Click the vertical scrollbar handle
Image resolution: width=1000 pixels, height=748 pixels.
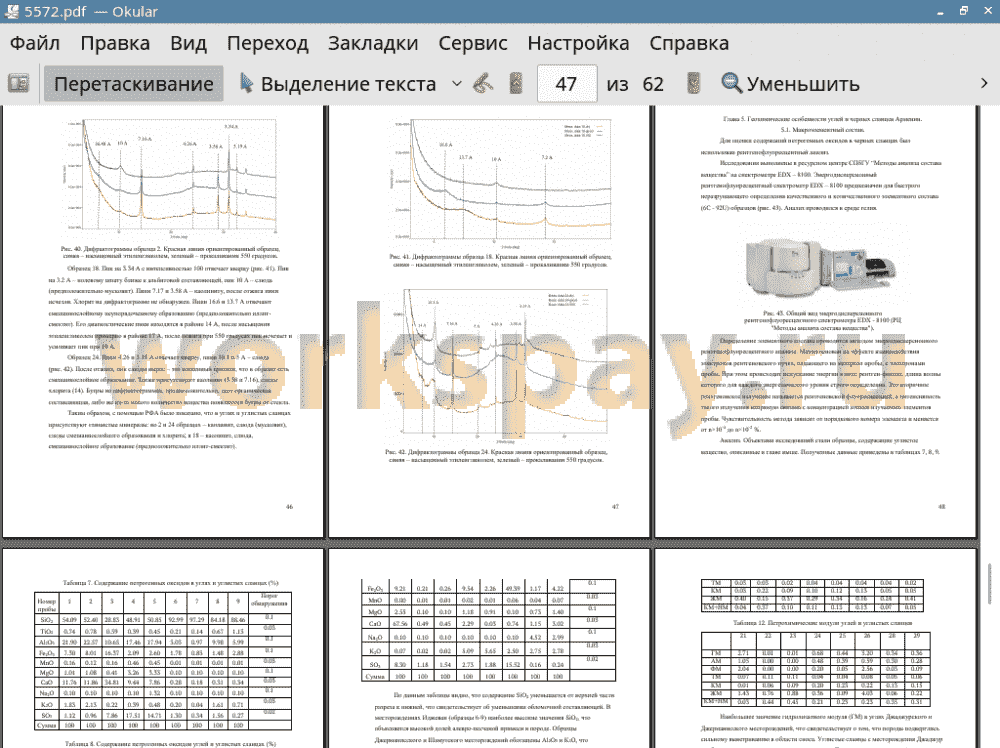pyautogui.click(x=989, y=583)
